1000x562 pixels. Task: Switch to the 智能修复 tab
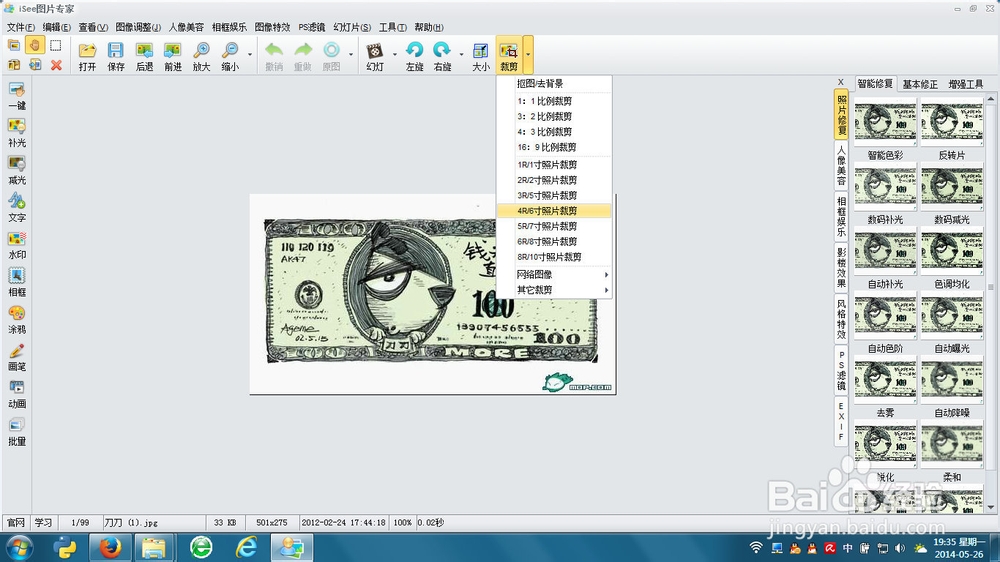(875, 84)
